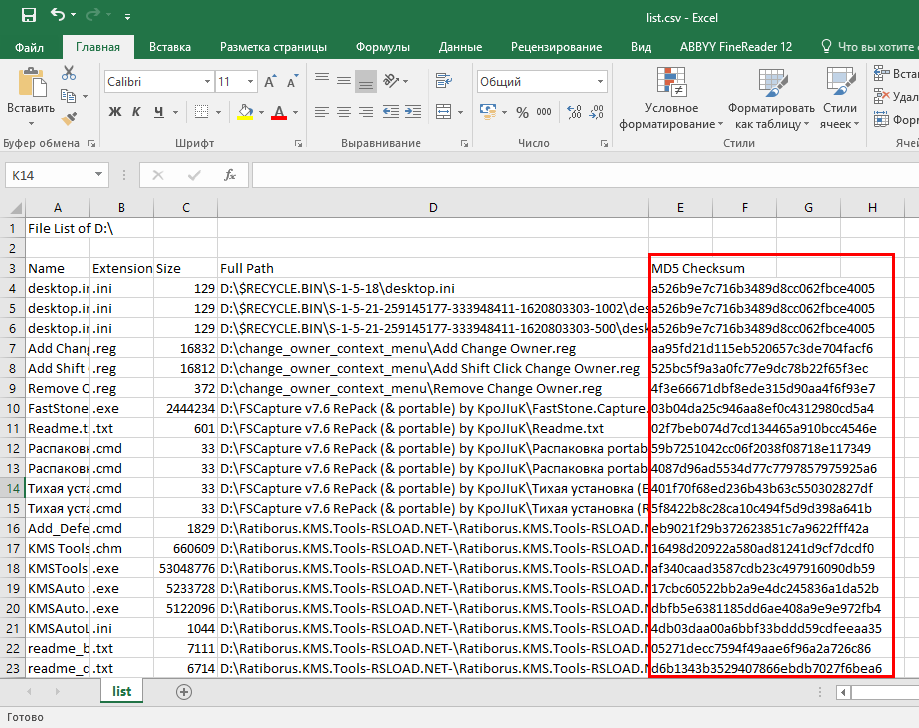Apply yellow fill color bucket
This screenshot has width=919, height=728.
(246, 112)
